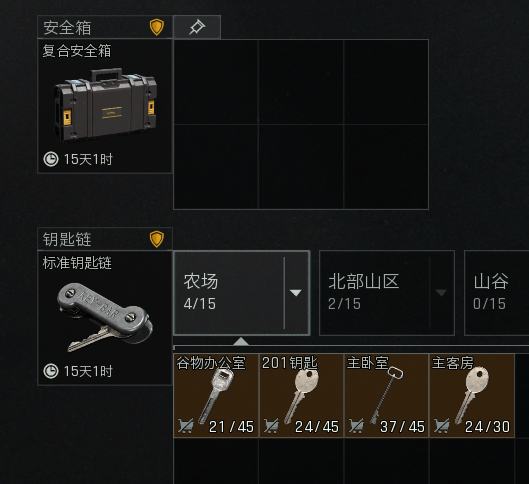Select the 主卧室 key item
Viewport: 529px width, 484px height.
point(386,395)
